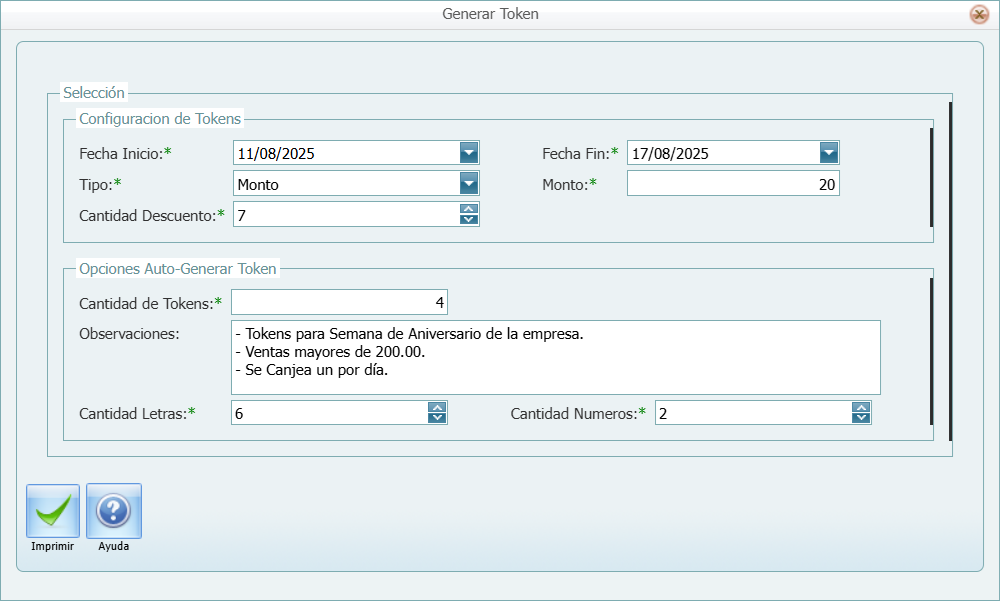
Task: Click the calendar dropdown icon for Fecha Inicio
Action: click(468, 152)
